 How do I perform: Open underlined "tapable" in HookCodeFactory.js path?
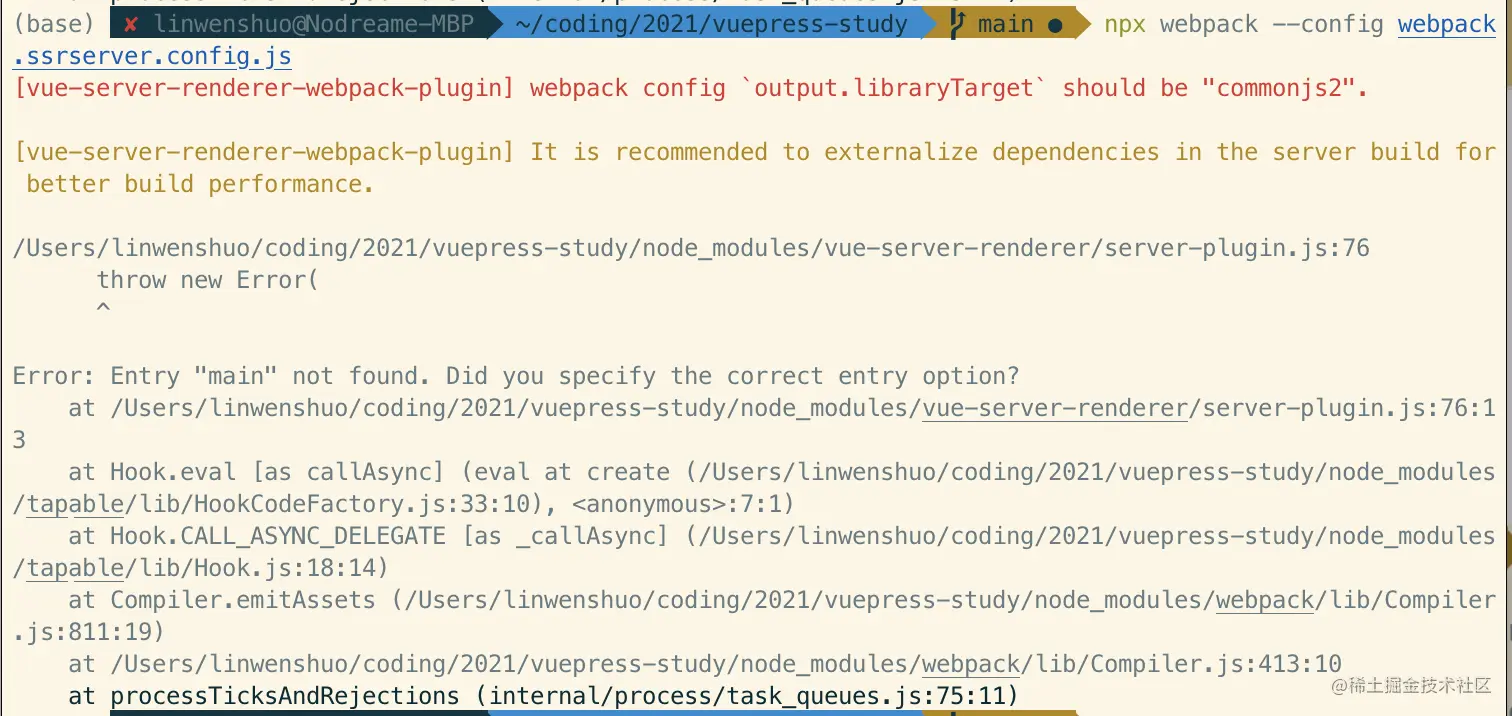75,505
